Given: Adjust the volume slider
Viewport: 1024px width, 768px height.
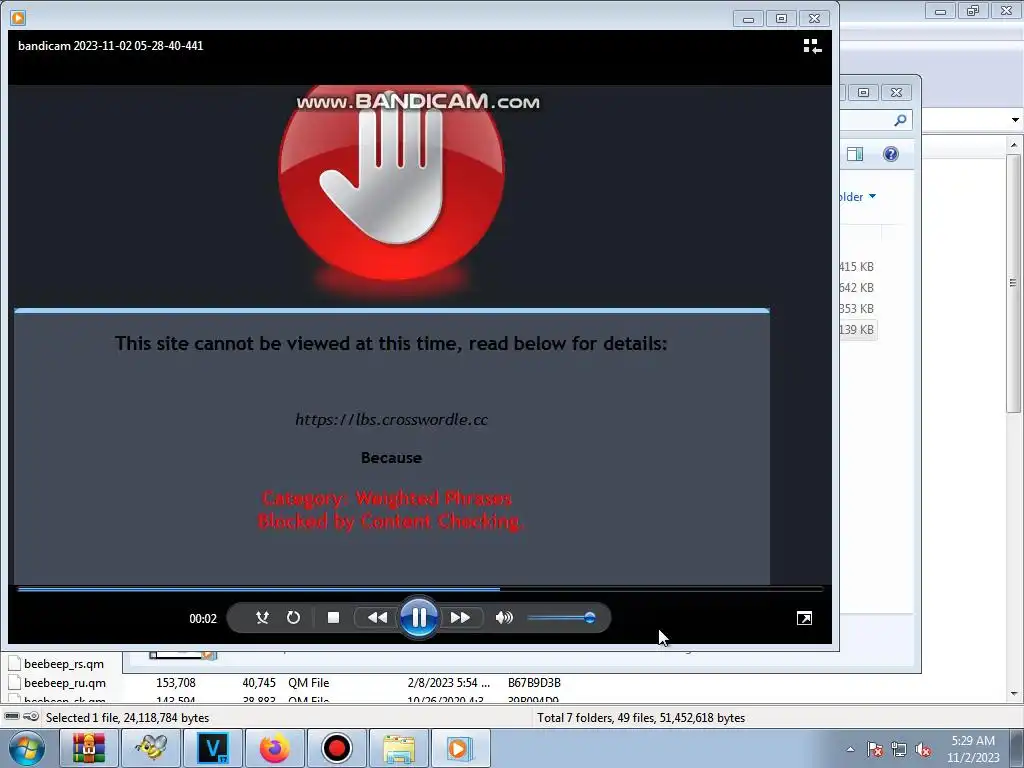Looking at the screenshot, I should (562, 617).
